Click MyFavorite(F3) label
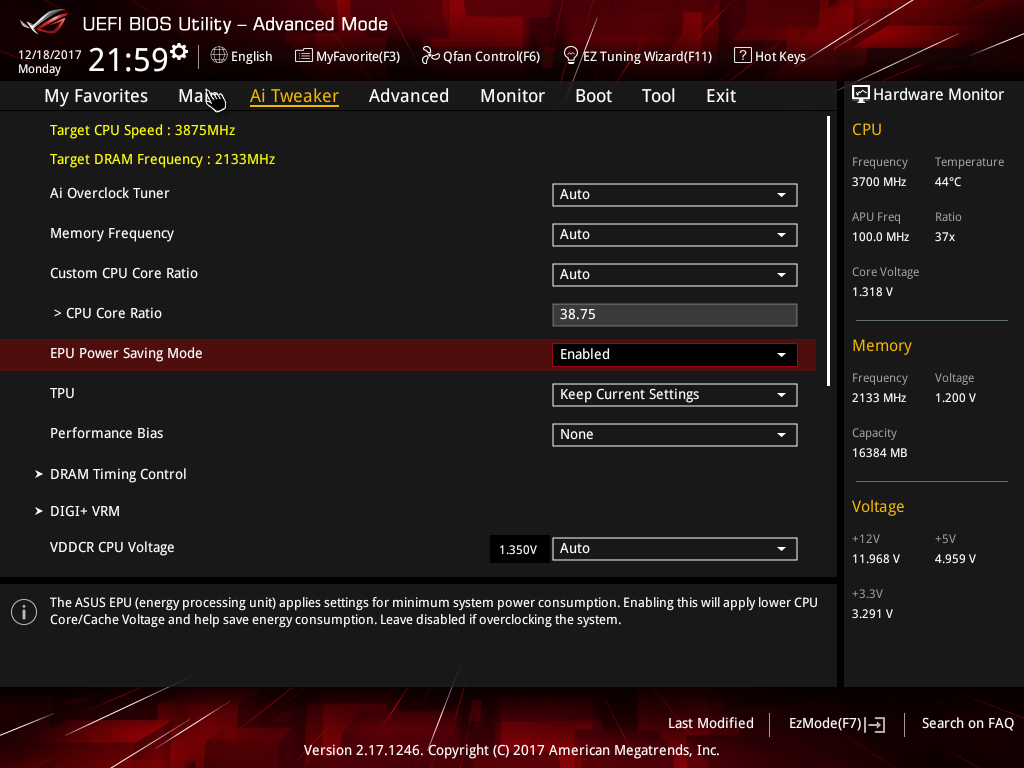The width and height of the screenshot is (1024, 768). 358,57
